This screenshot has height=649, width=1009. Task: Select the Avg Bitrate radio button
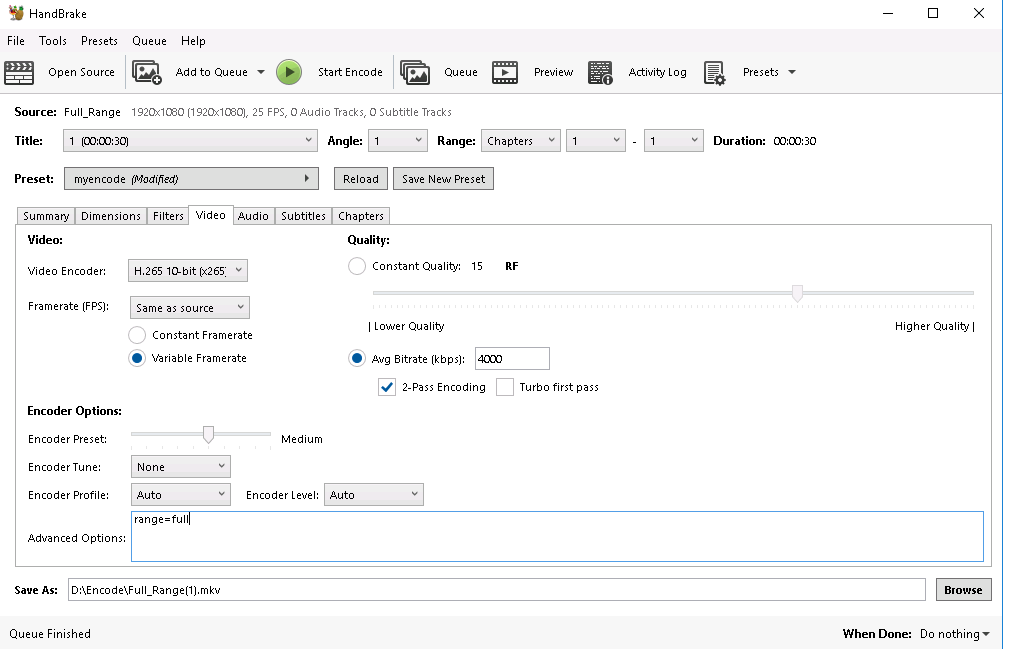pos(357,358)
